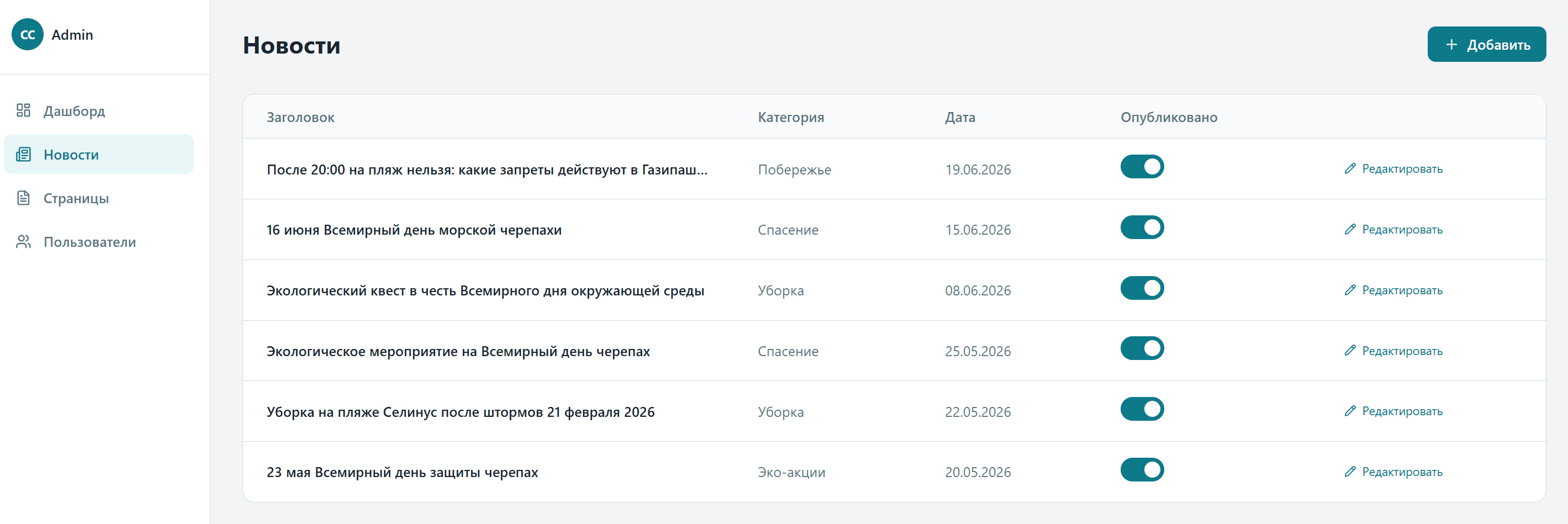Viewport: 1568px width, 524px height.
Task: Click title 'Экологическое мероприятие на Всемирный день черепах'
Action: [458, 351]
